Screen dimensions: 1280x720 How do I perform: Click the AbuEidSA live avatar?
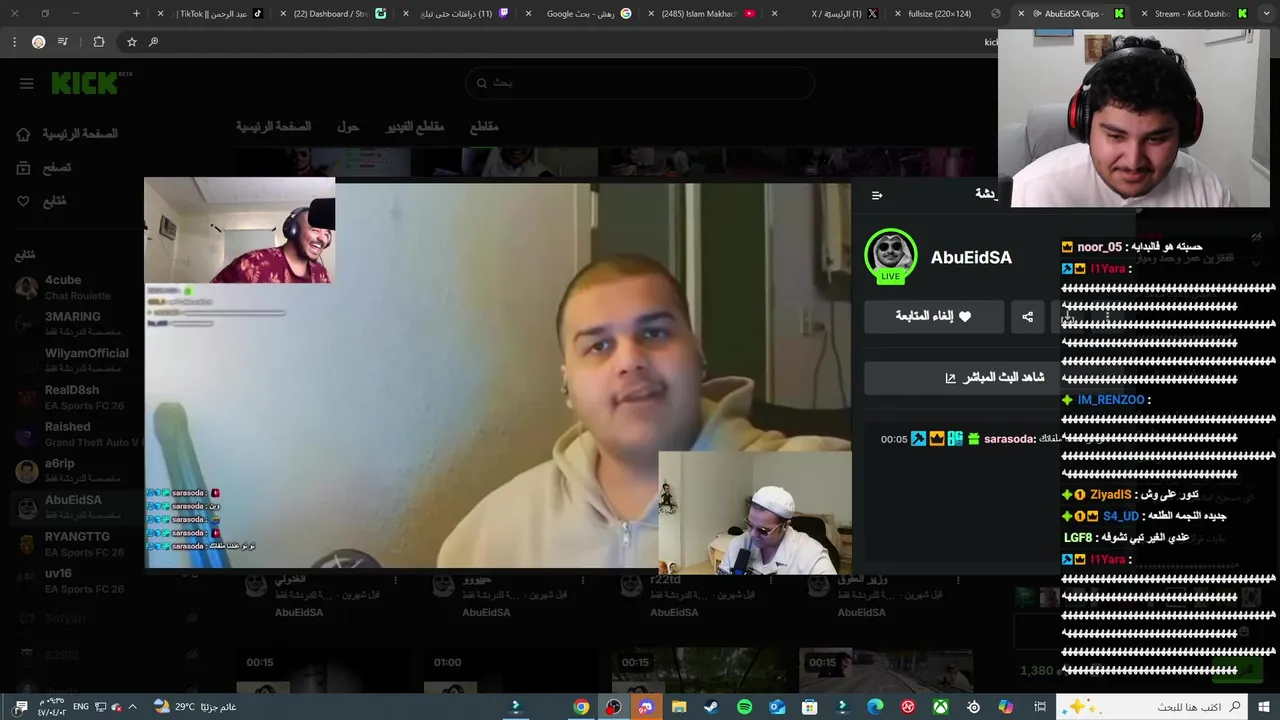(x=890, y=257)
